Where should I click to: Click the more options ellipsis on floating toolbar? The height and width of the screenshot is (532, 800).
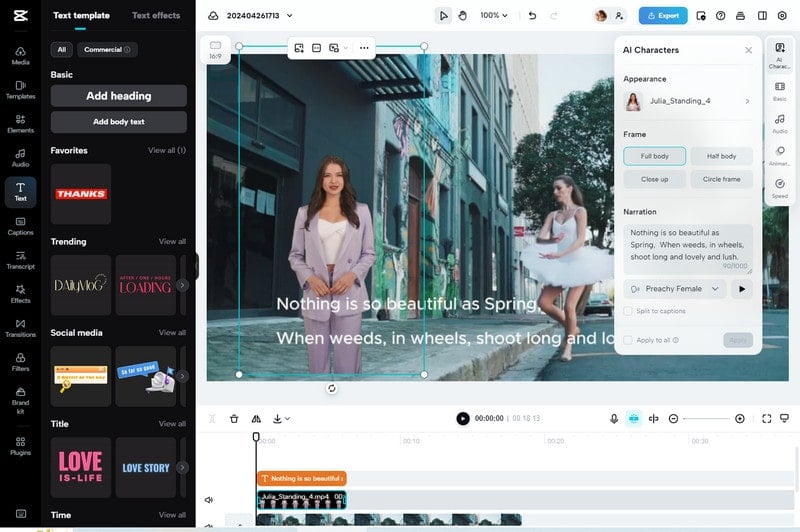pos(364,48)
